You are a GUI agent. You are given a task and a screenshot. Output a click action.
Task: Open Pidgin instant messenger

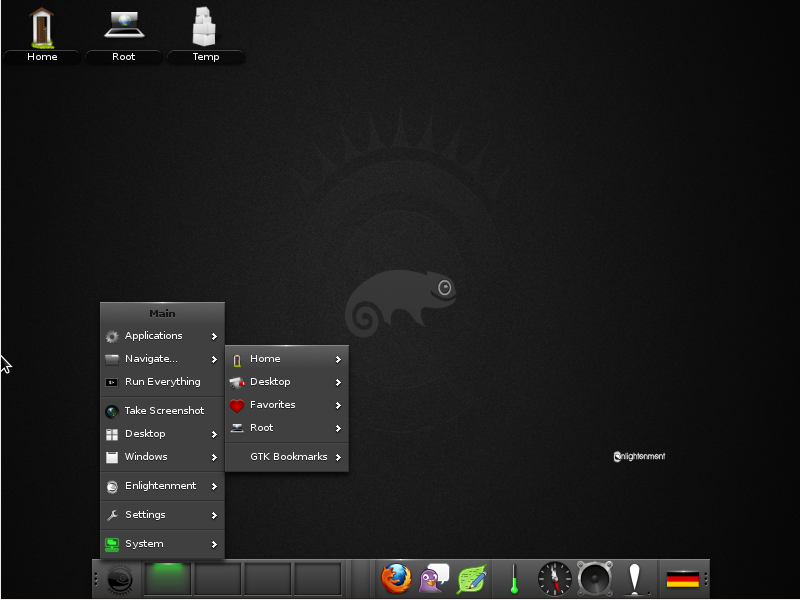click(433, 578)
